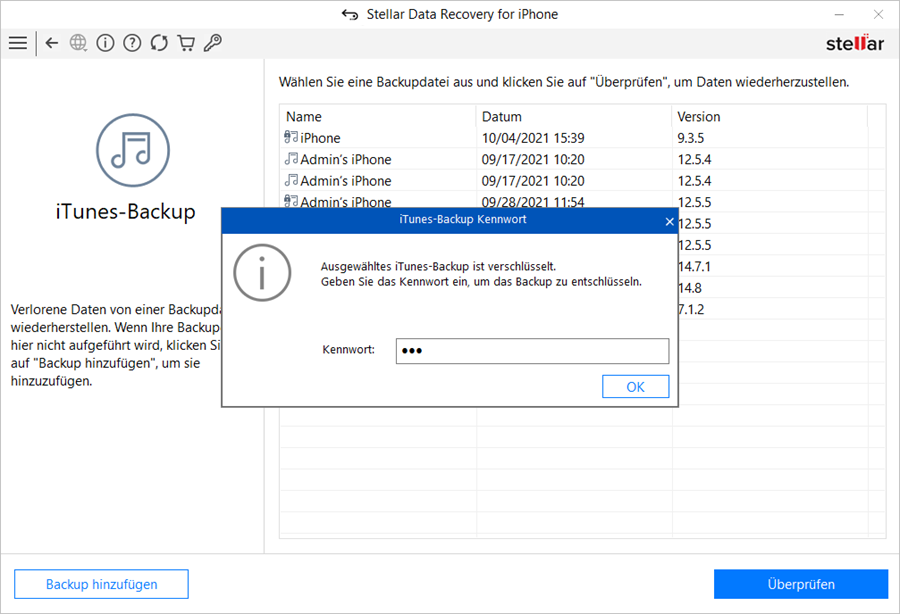Open help via the question mark icon

pos(132,43)
